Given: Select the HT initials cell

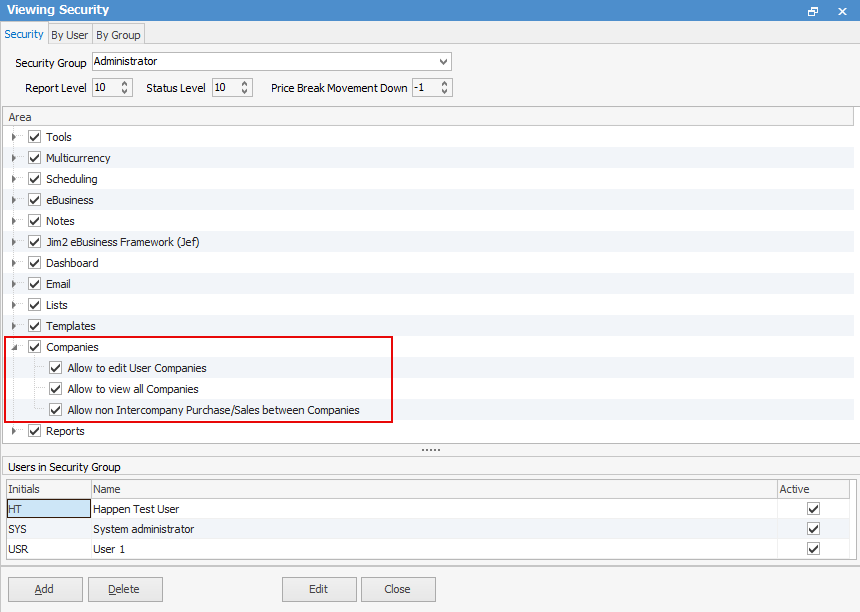Looking at the screenshot, I should click(48, 509).
